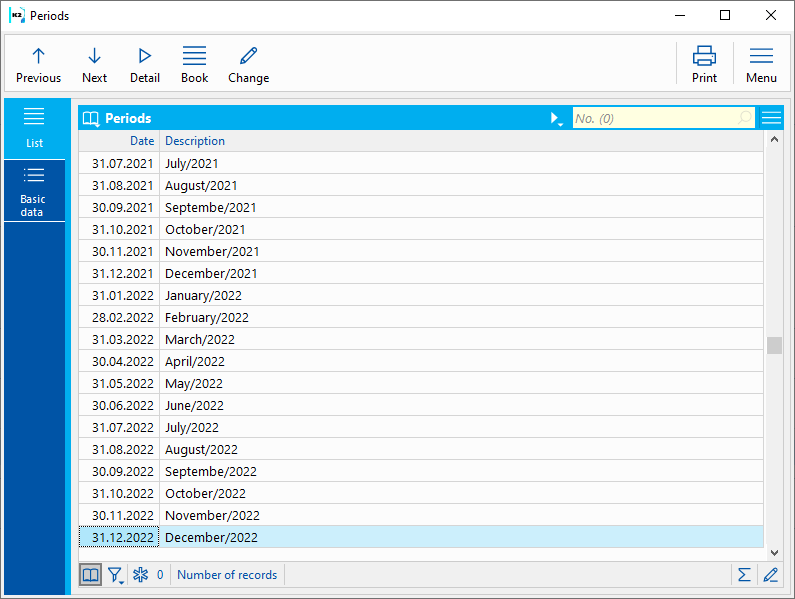
Task: Open the filter funnel dropdown
Action: point(116,575)
